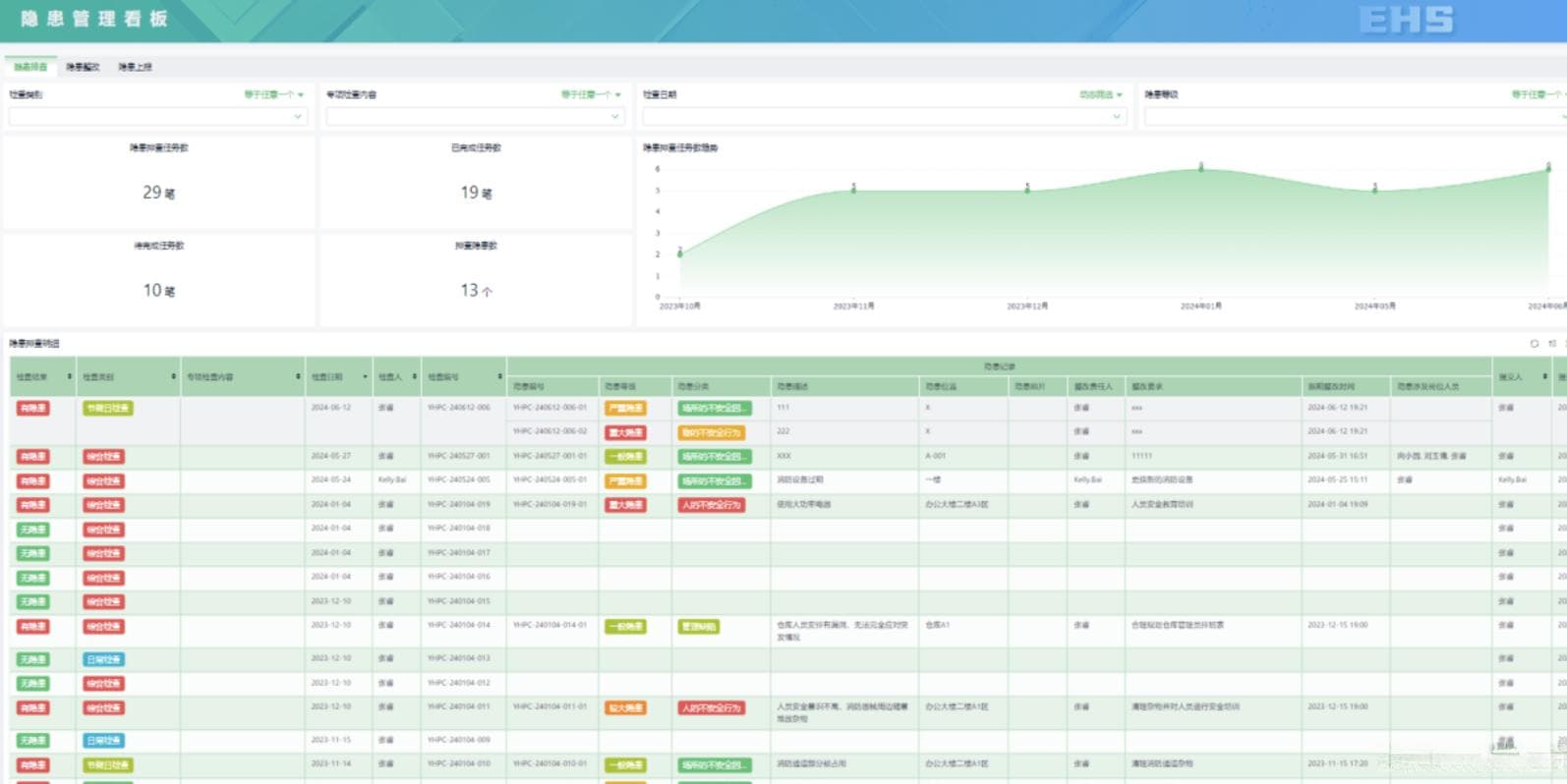Viewport: 1567px width, 784px height.
Task: Sort by 专项检查内容 column arrow
Action: 298,376
